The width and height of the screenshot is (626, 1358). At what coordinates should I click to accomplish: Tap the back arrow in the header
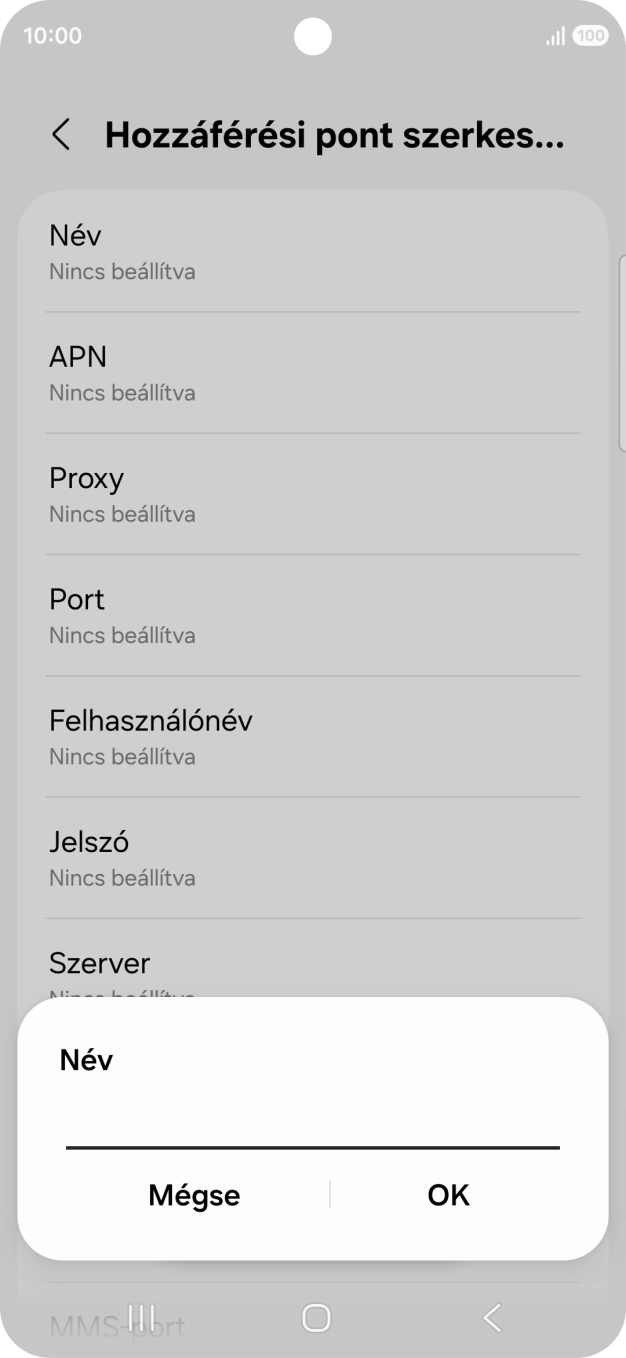[62, 134]
